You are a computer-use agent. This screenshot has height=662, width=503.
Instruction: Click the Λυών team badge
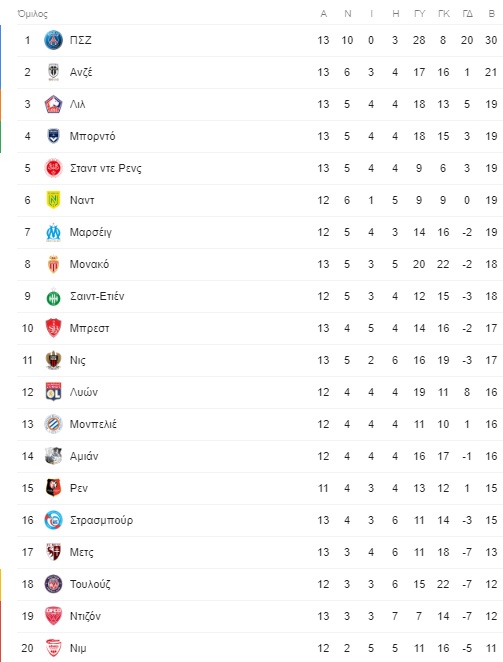coord(53,392)
